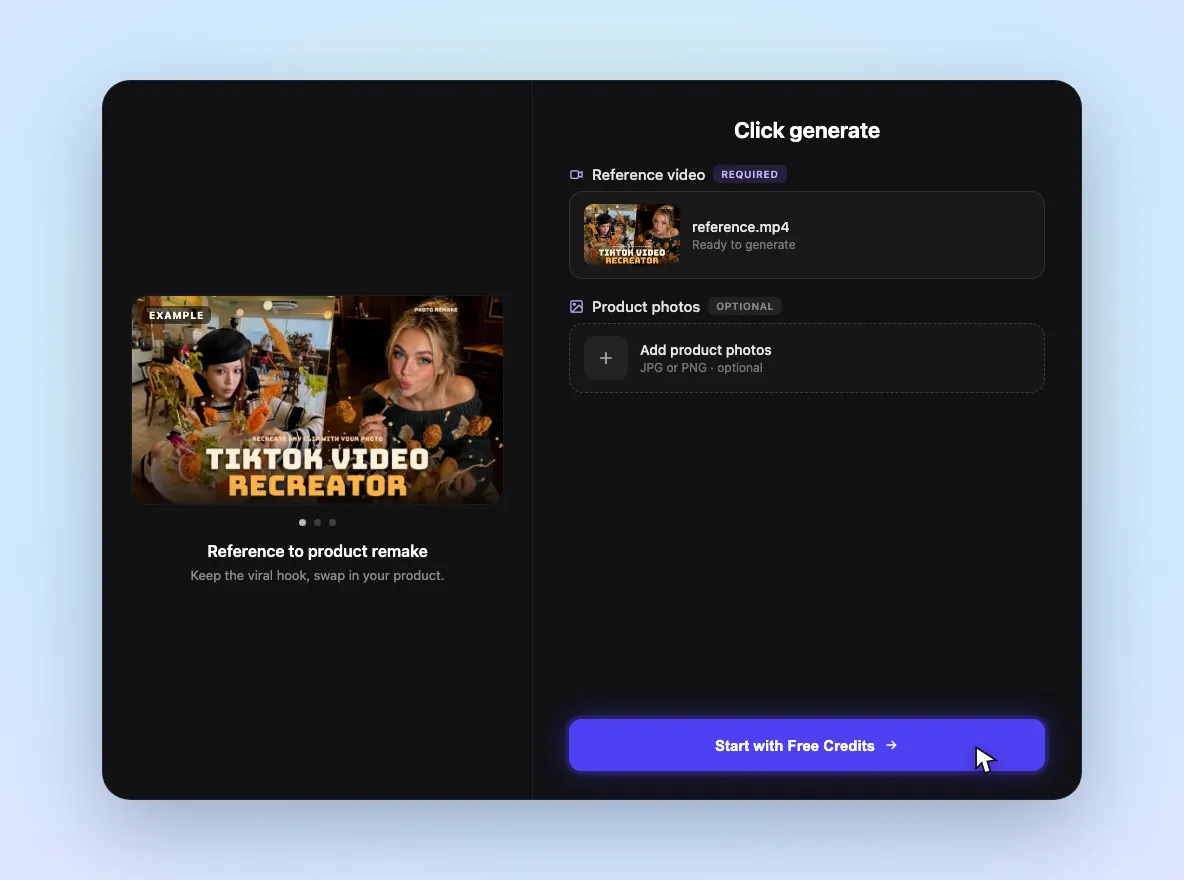Click the OPTIONAL badge
1184x880 pixels.
pyautogui.click(x=745, y=307)
